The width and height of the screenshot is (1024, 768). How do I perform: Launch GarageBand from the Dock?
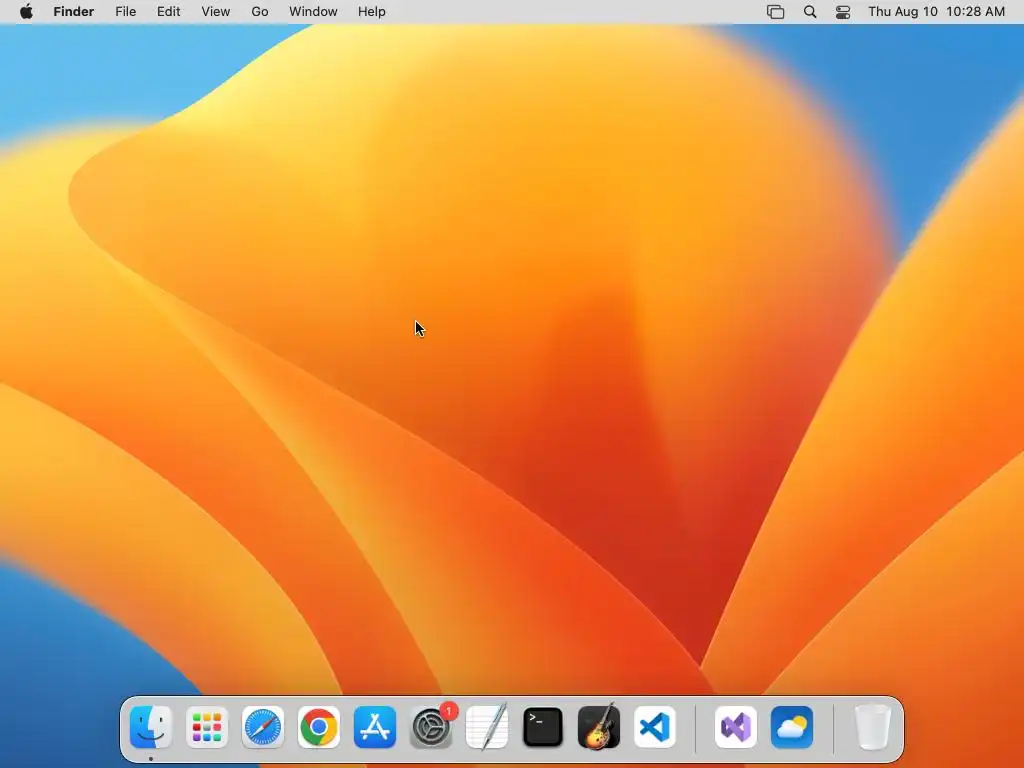tap(599, 727)
